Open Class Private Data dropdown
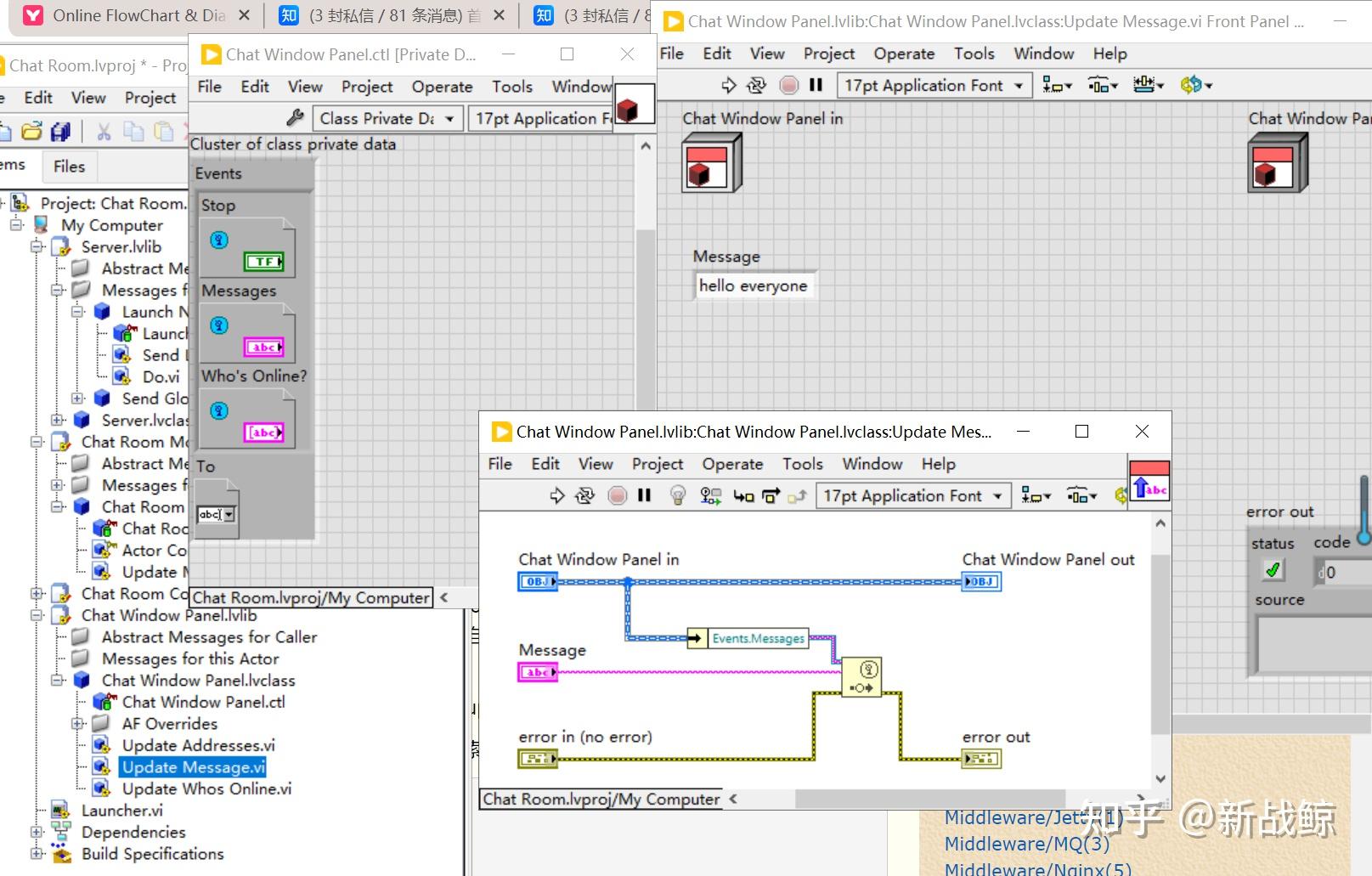This screenshot has width=1372, height=876. 388,118
